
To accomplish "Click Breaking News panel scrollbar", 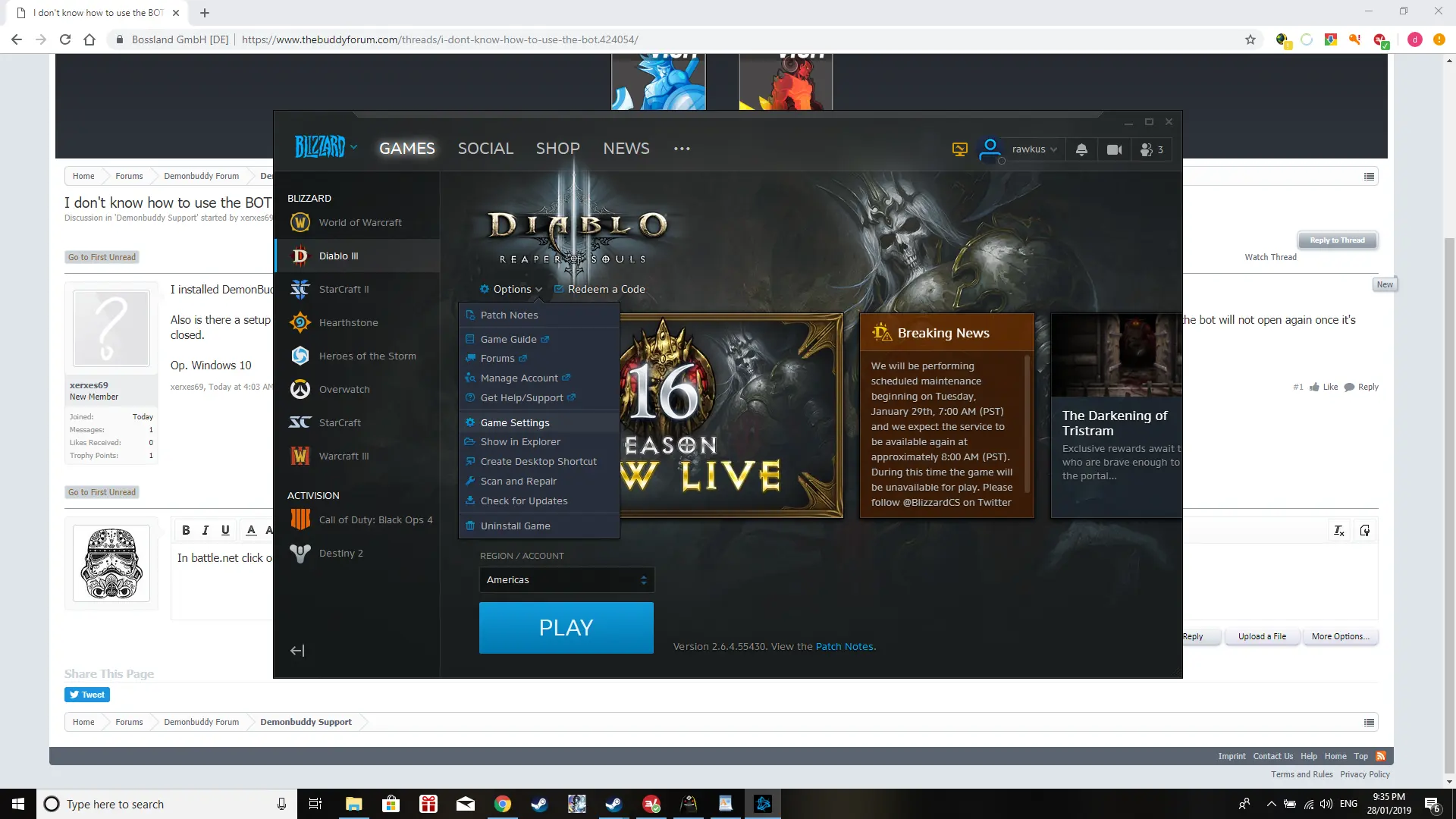I will [x=1027, y=425].
